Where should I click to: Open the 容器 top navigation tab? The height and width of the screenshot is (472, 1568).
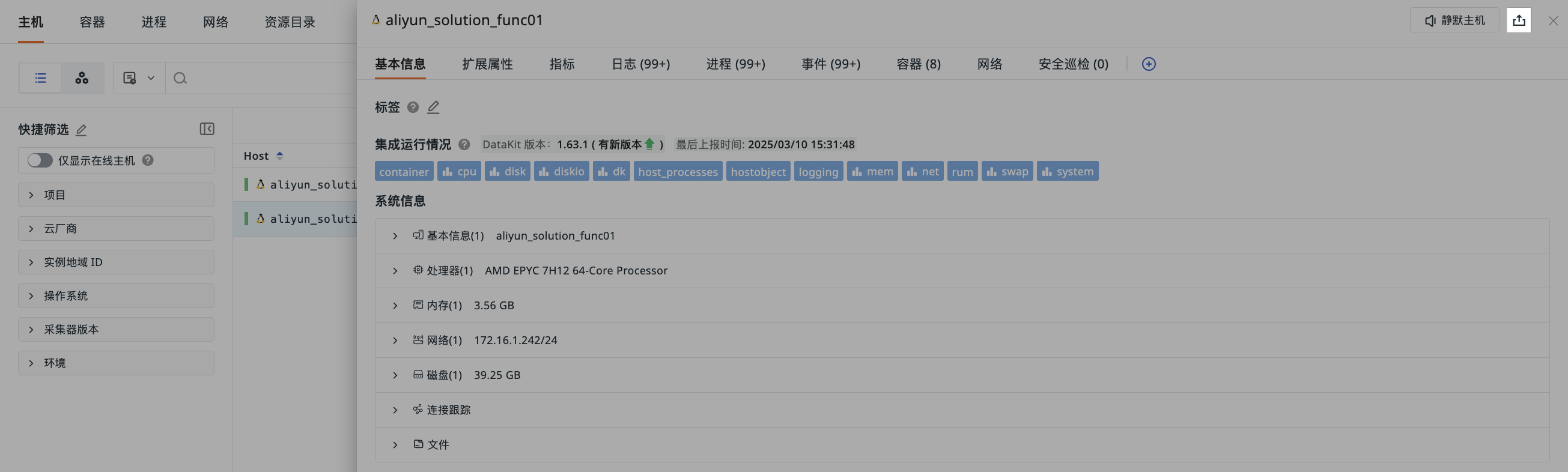coord(93,22)
